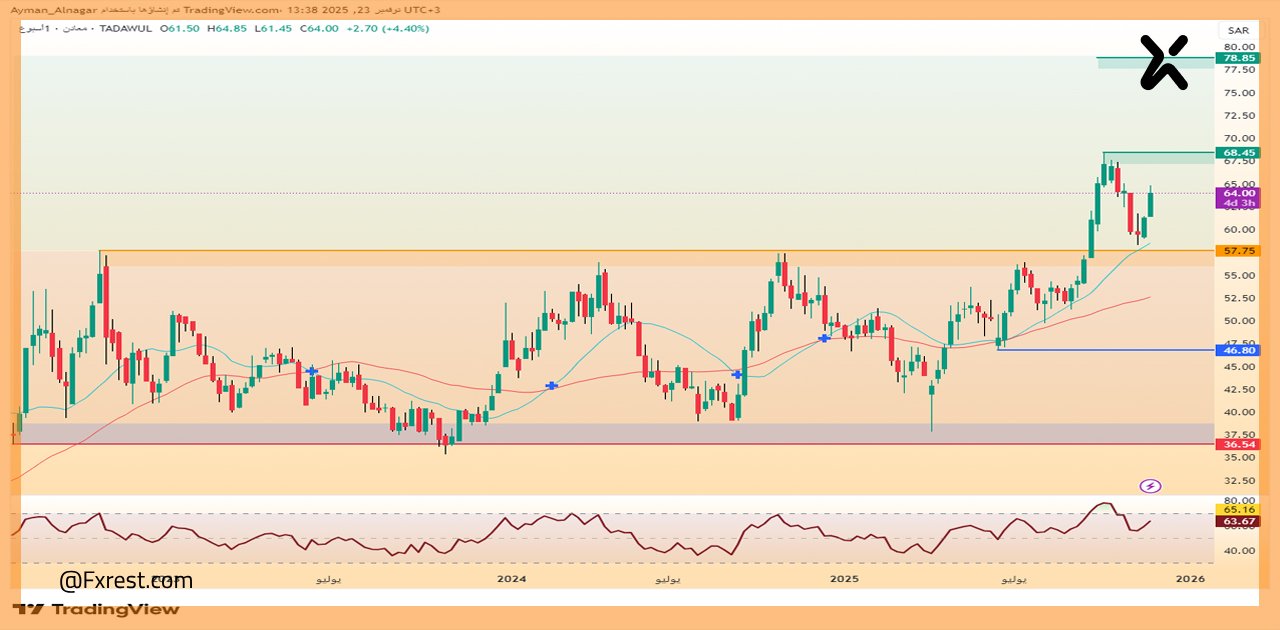Screen dimensions: 1280x630
Task: Click the blue cross marker near 2025
Action: coord(824,339)
